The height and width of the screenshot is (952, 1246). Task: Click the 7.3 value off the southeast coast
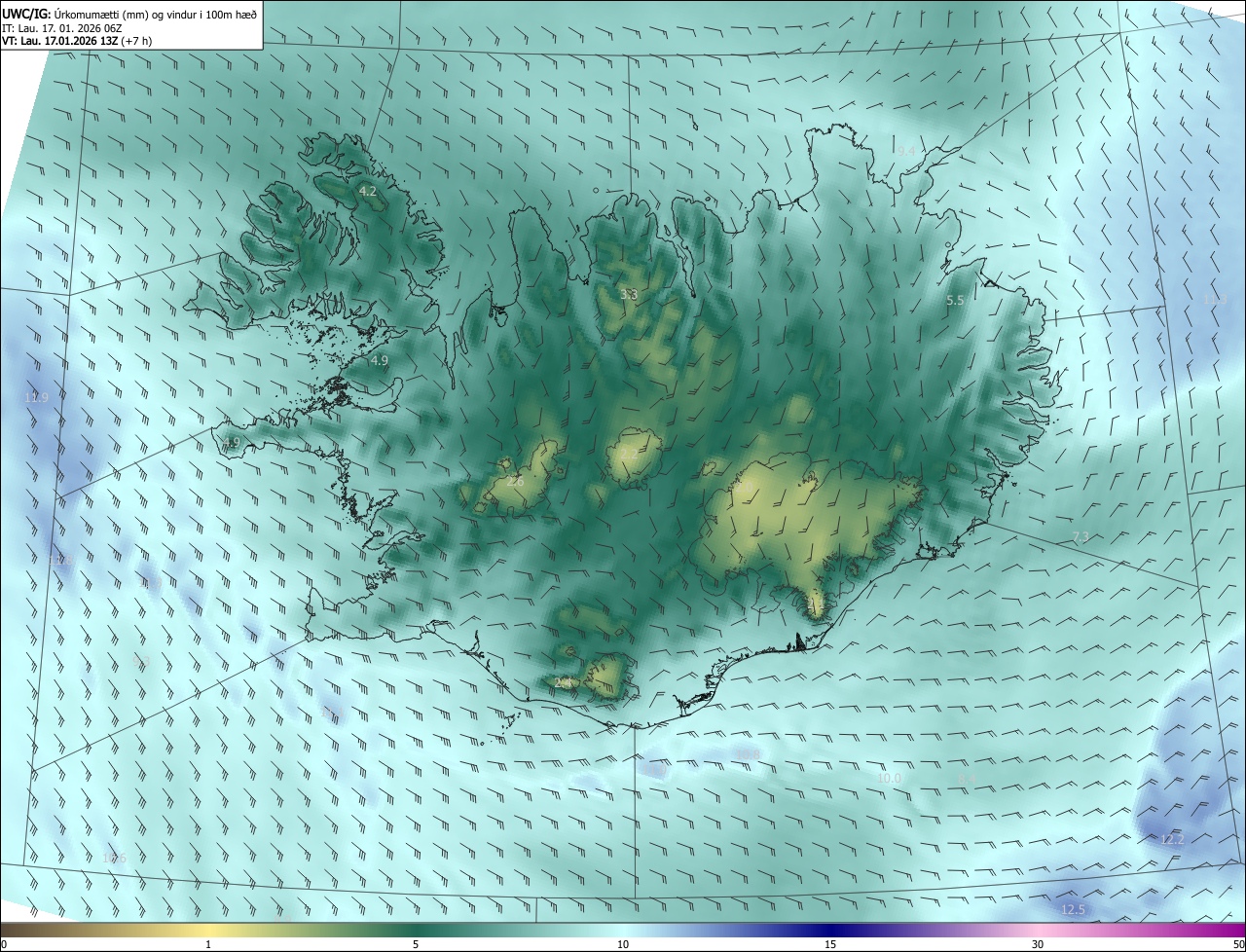pos(1081,537)
